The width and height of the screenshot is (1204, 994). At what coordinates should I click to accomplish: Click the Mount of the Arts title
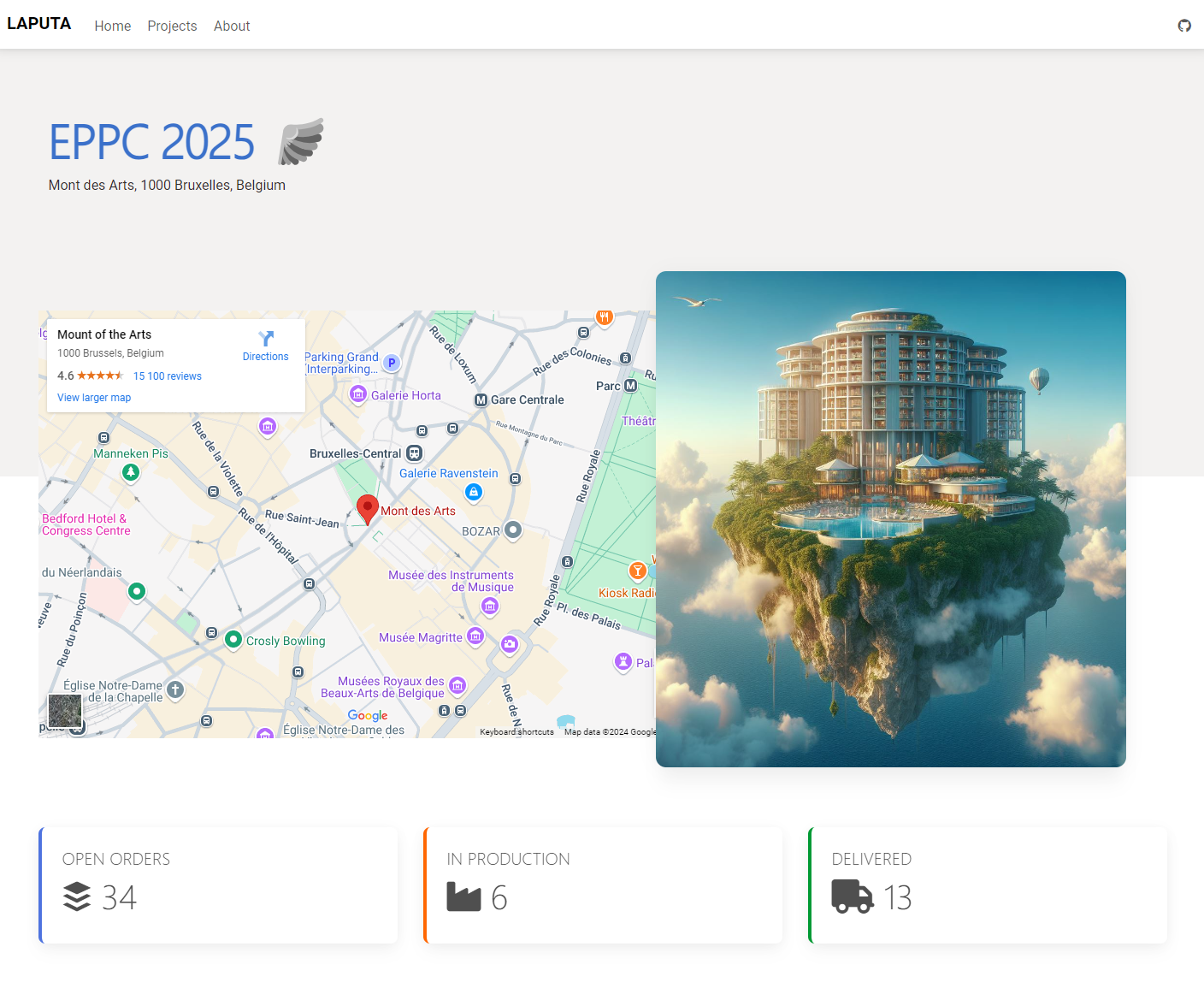(x=104, y=334)
